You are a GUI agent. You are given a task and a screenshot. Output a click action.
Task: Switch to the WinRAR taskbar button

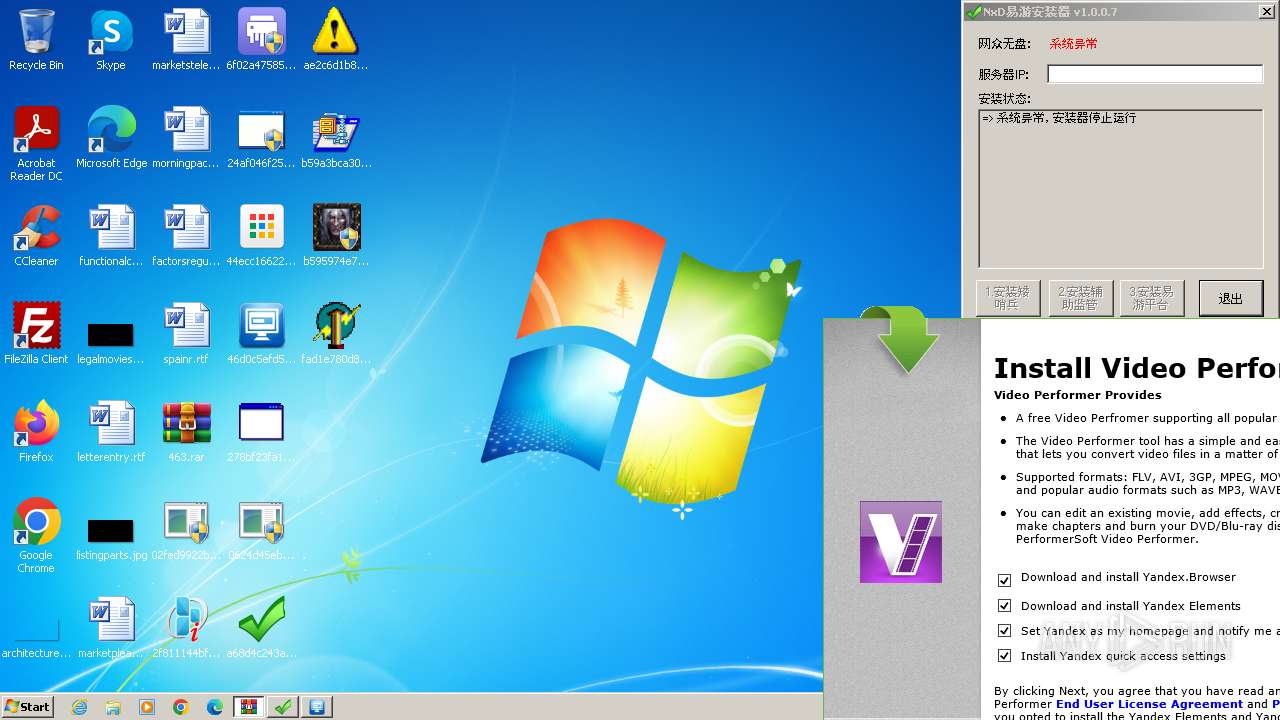pos(249,707)
